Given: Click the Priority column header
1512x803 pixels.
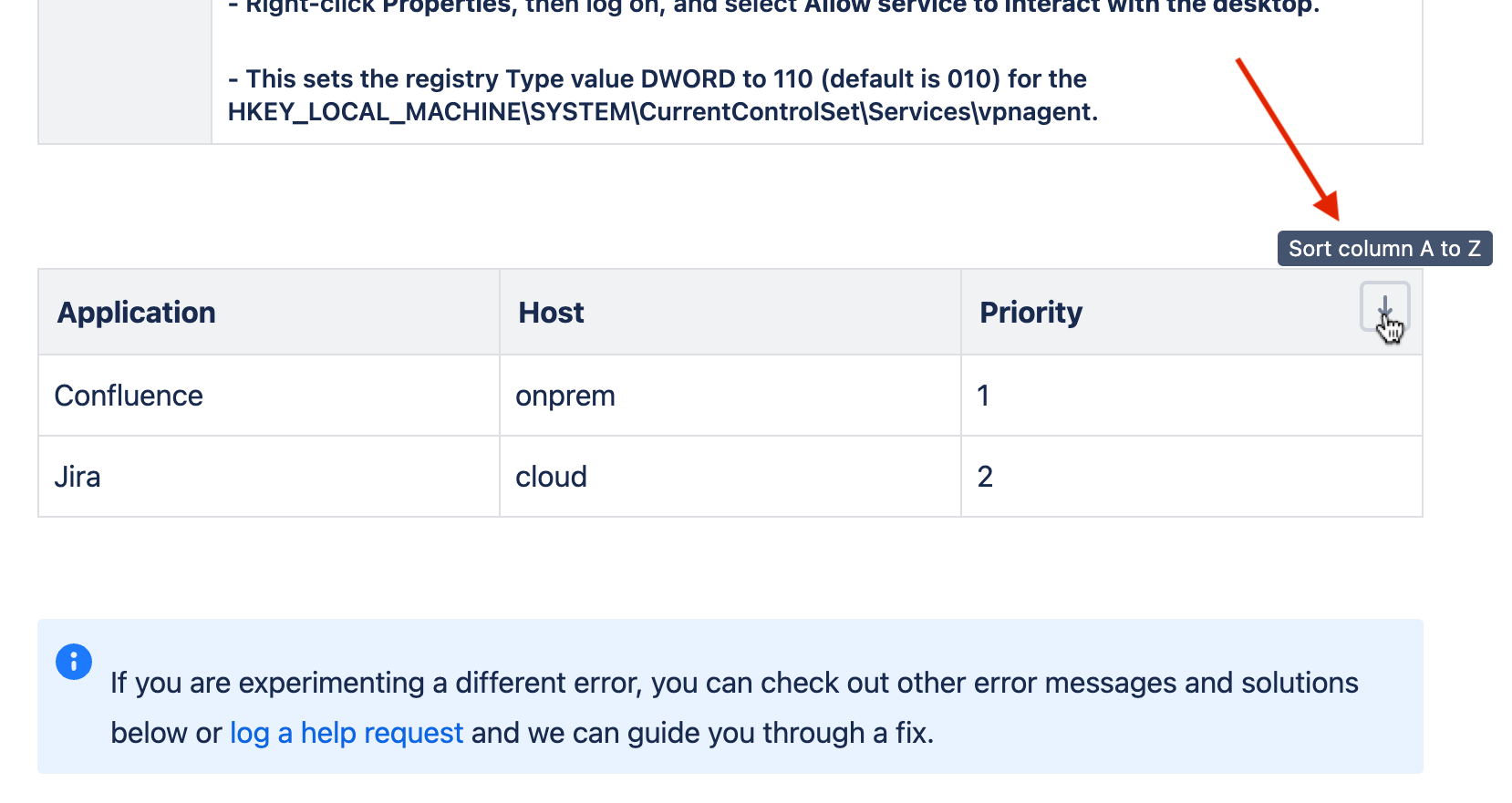Looking at the screenshot, I should [1030, 312].
